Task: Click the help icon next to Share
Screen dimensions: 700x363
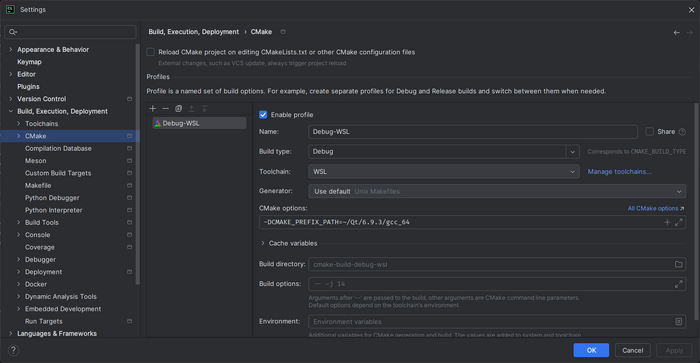Action: coord(682,132)
